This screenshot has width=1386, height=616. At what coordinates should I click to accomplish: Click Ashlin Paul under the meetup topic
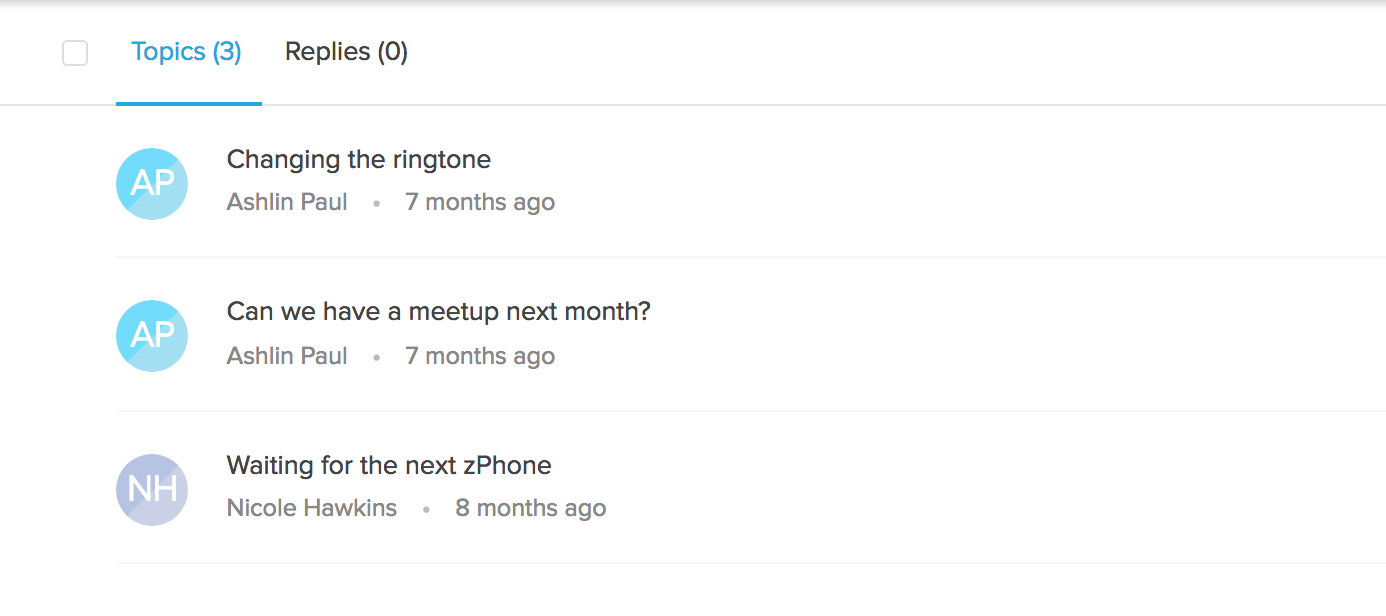[287, 356]
